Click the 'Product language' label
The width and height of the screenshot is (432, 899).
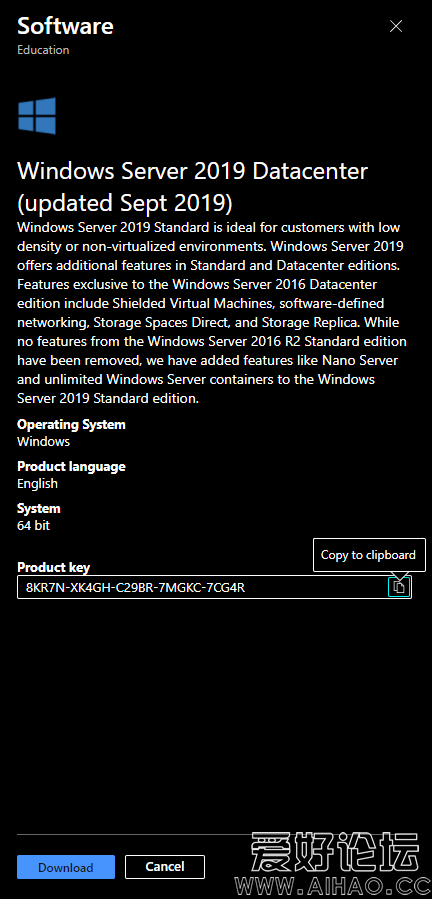(x=71, y=467)
